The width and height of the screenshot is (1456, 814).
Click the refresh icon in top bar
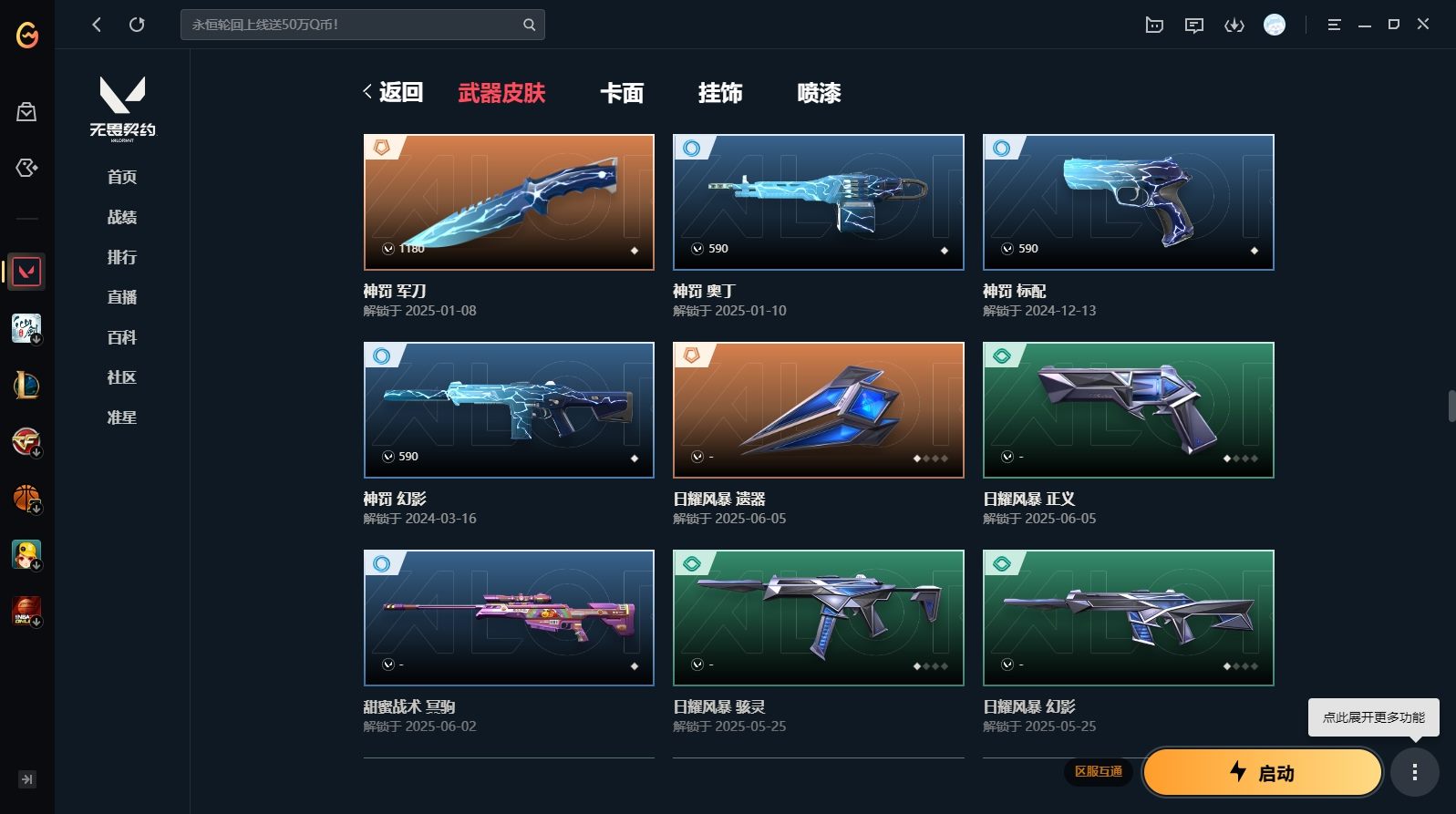(137, 25)
